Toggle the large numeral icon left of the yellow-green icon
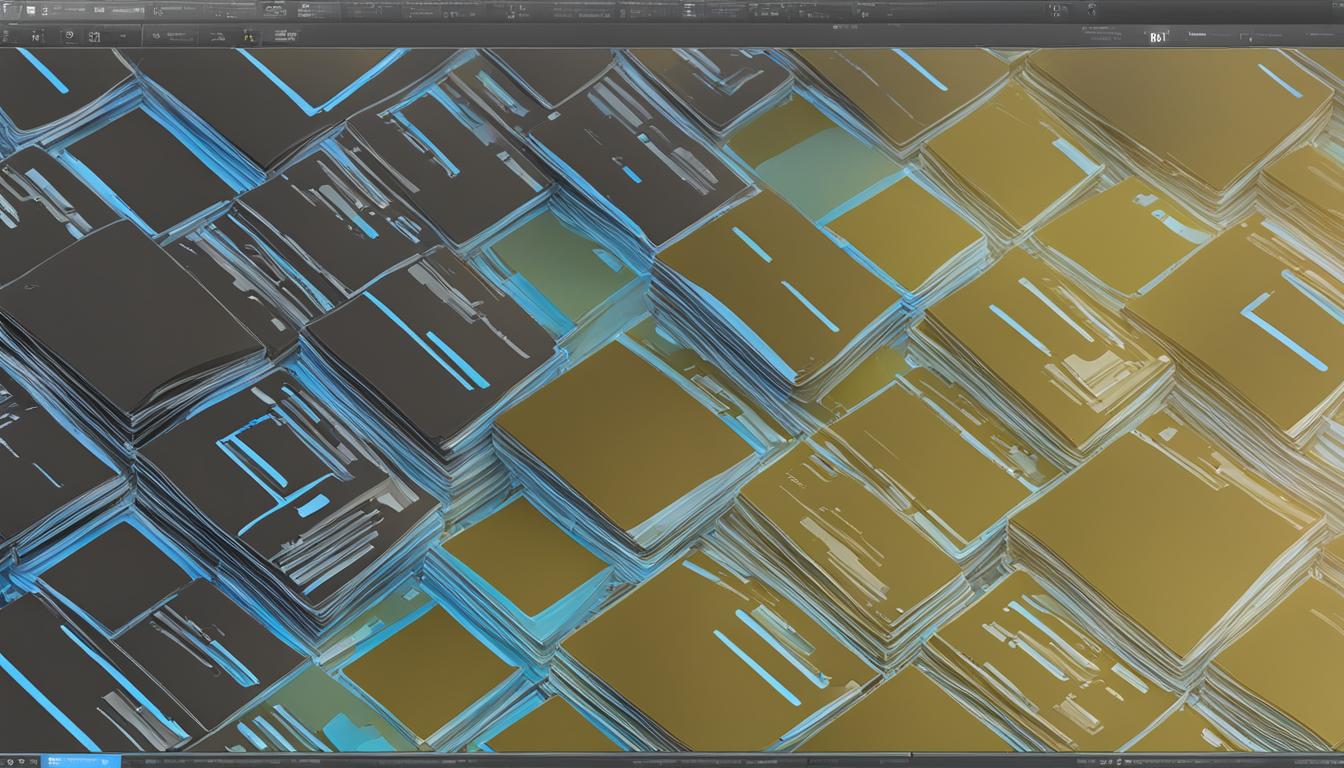 [95, 36]
